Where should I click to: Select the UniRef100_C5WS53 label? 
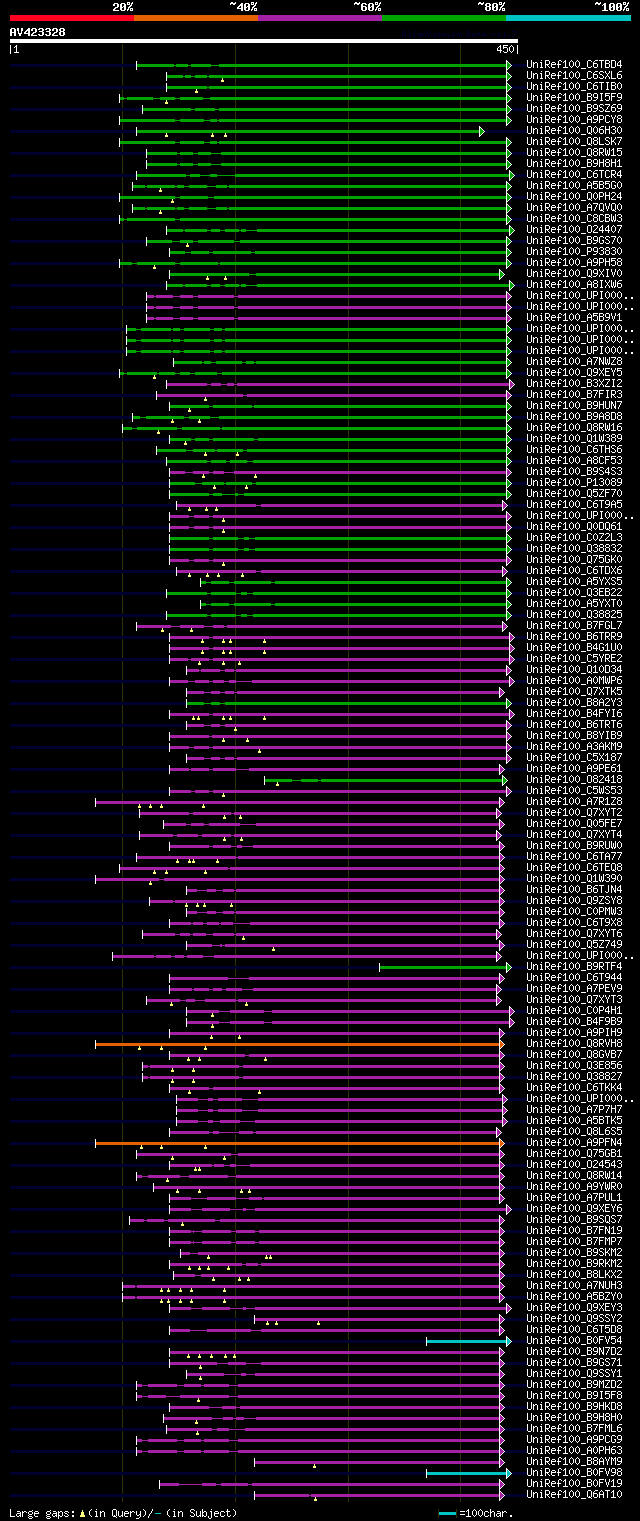tap(574, 790)
